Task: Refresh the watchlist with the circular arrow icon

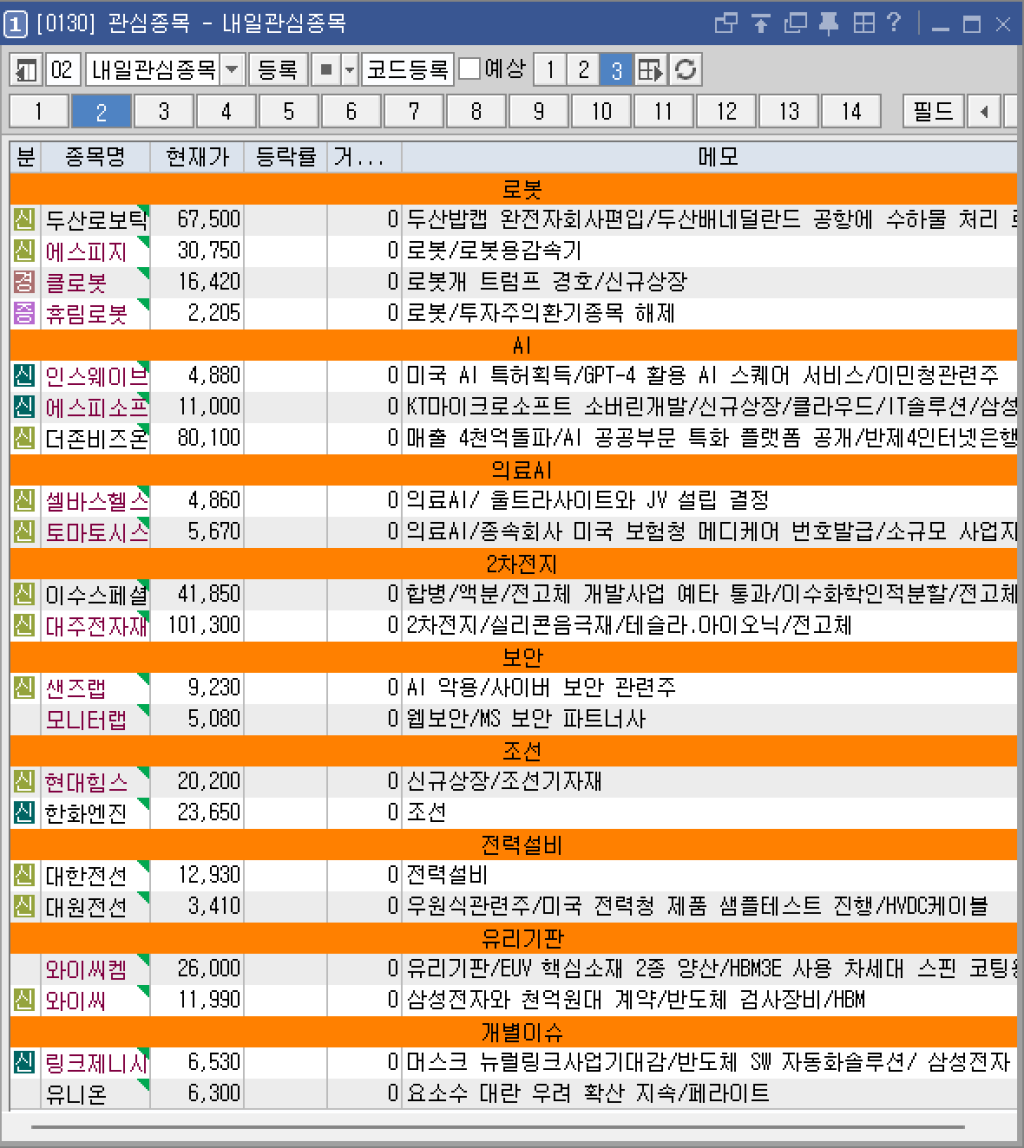Action: (x=686, y=70)
